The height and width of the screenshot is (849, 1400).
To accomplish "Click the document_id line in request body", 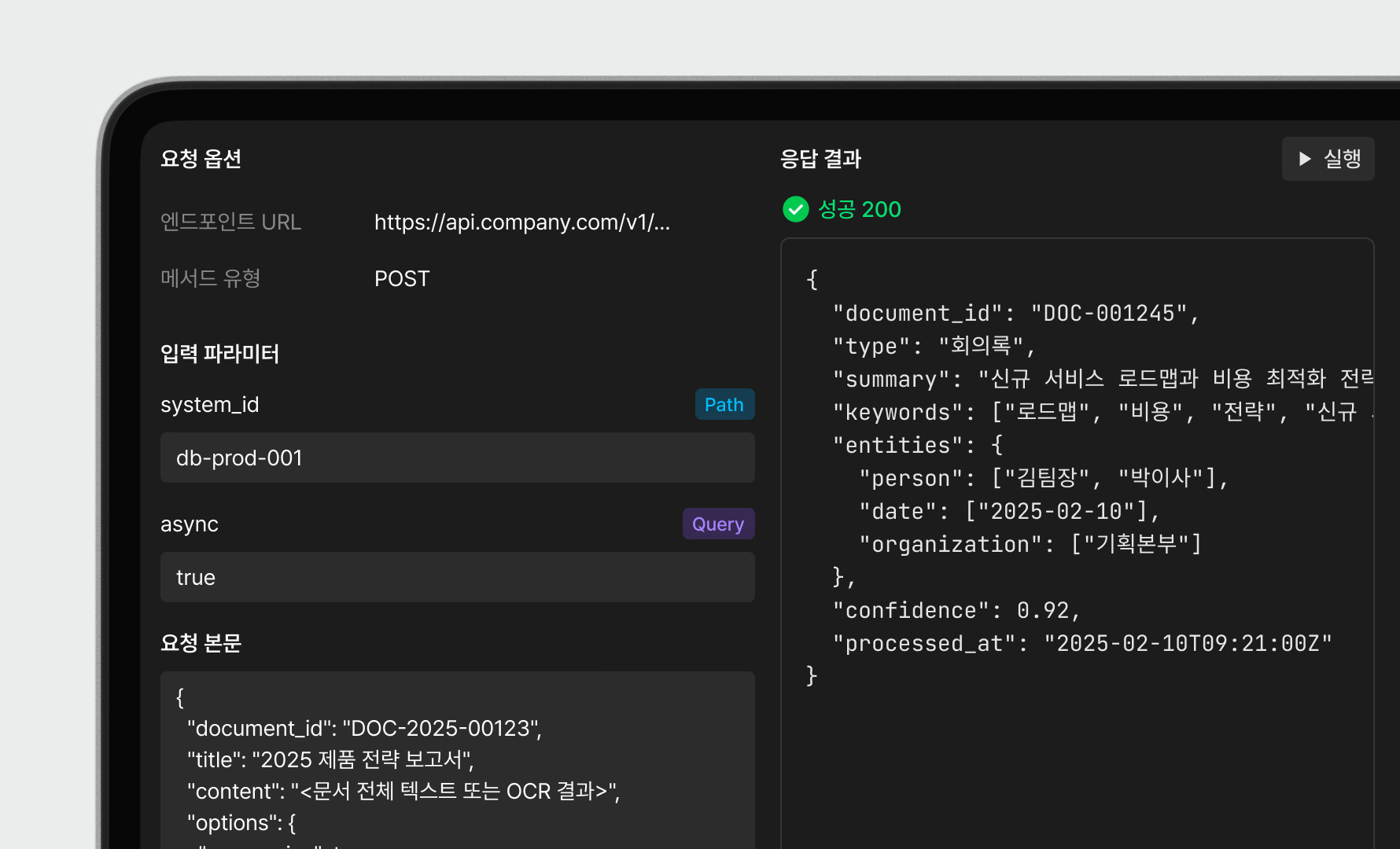I will click(364, 729).
